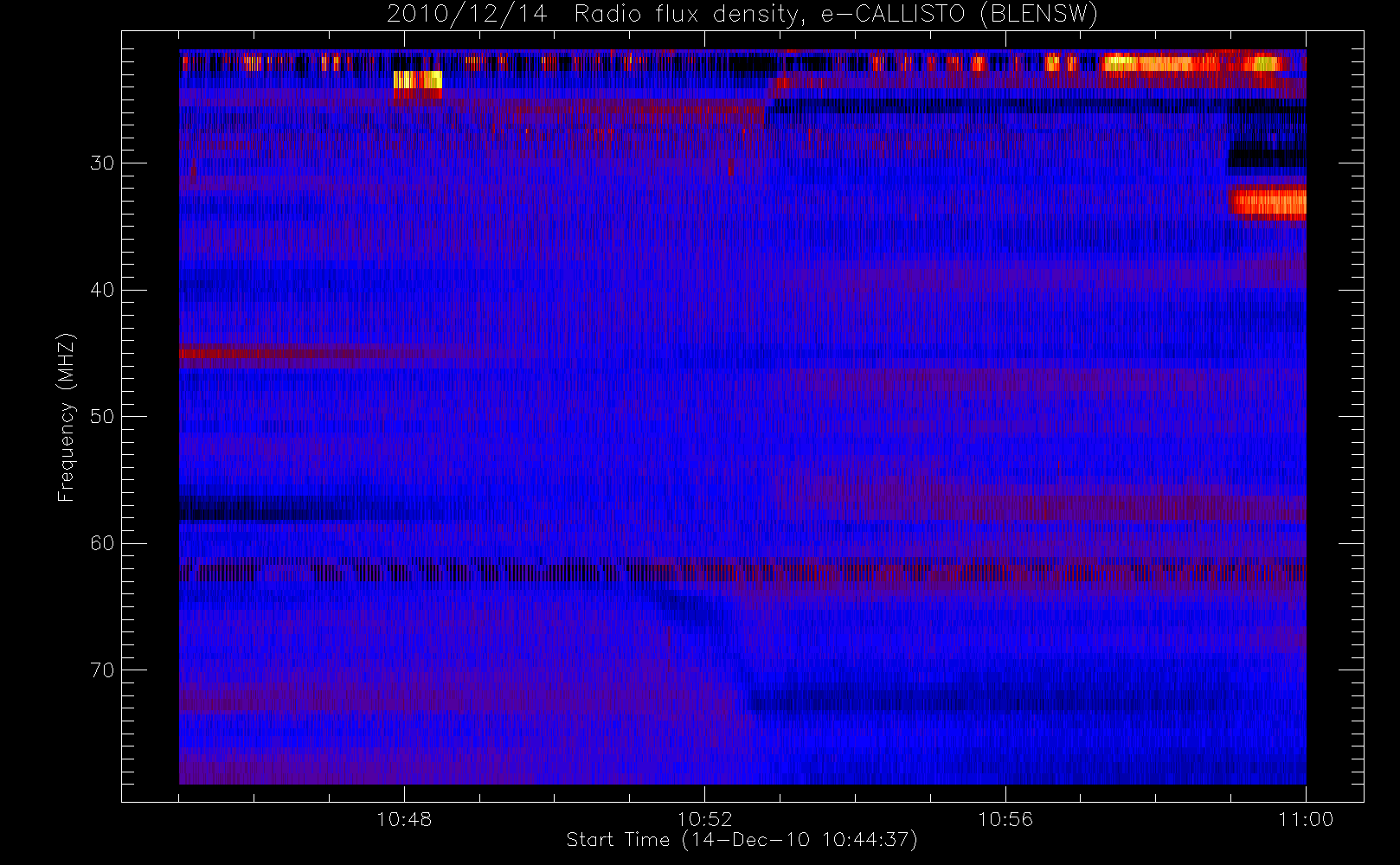Click the 60 frequency tick label
Viewport: 1400px width, 865px height.
pyautogui.click(x=102, y=543)
